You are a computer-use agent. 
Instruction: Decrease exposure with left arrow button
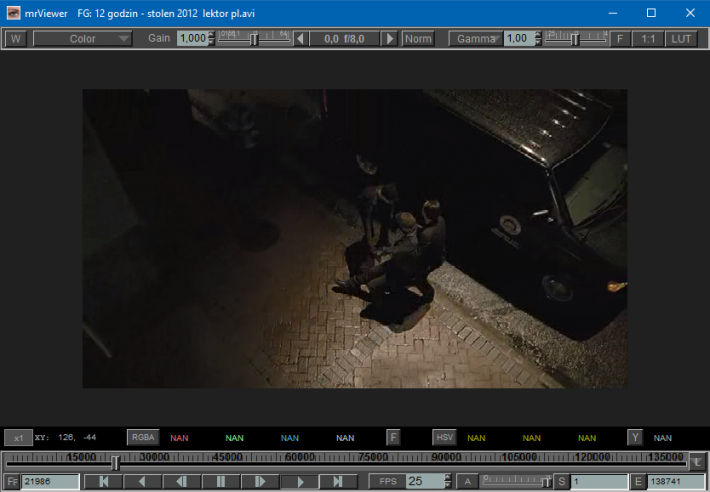[x=300, y=39]
